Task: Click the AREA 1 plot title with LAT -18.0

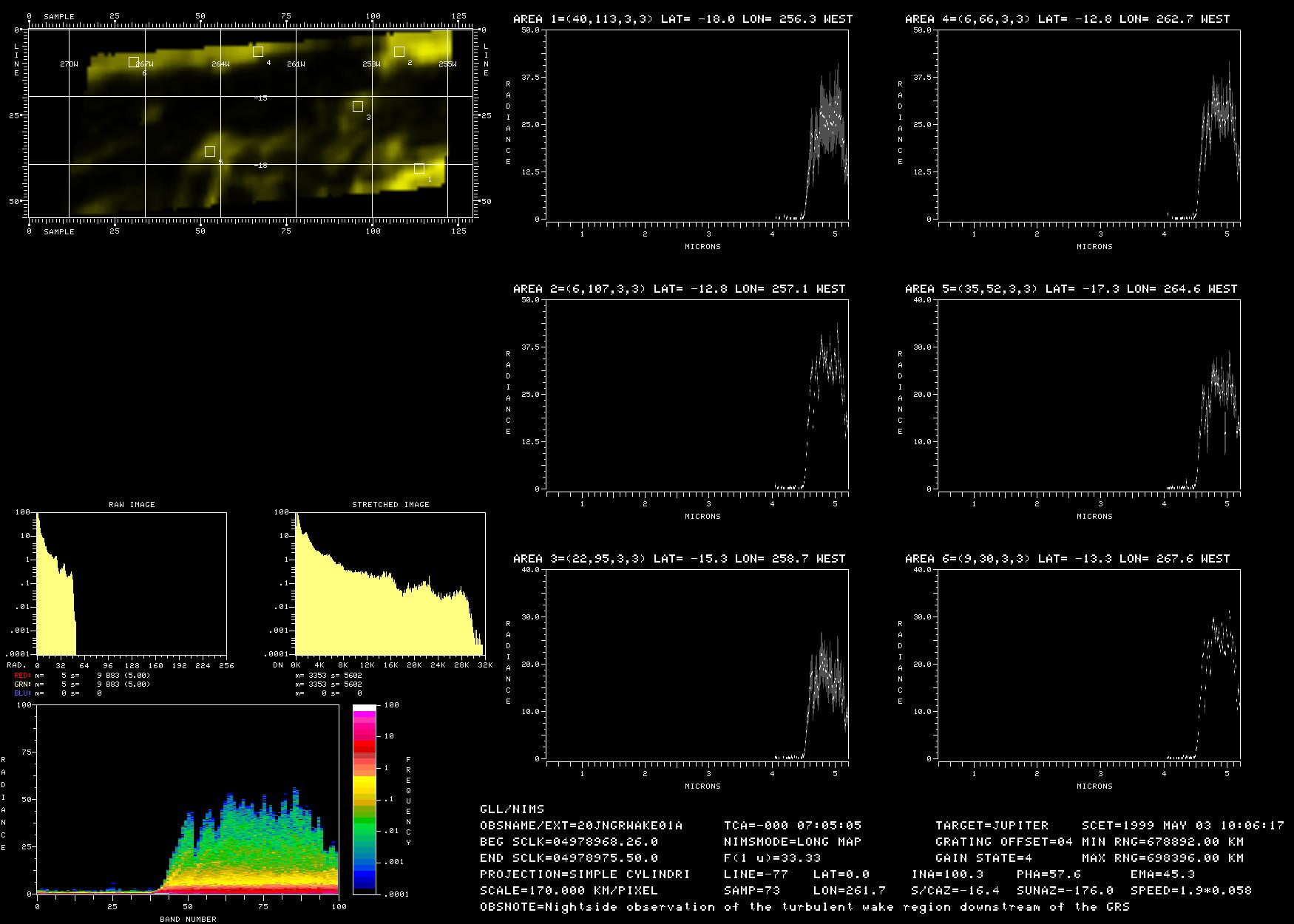Action: click(682, 18)
